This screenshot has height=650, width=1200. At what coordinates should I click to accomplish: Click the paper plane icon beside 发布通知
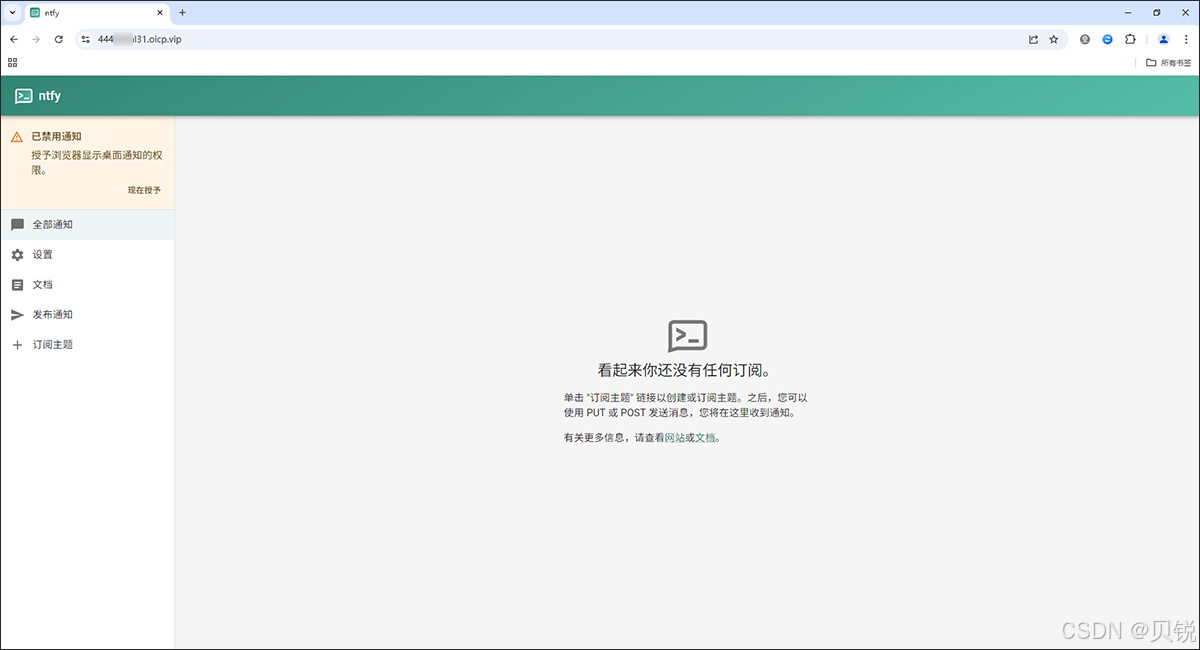coord(17,315)
